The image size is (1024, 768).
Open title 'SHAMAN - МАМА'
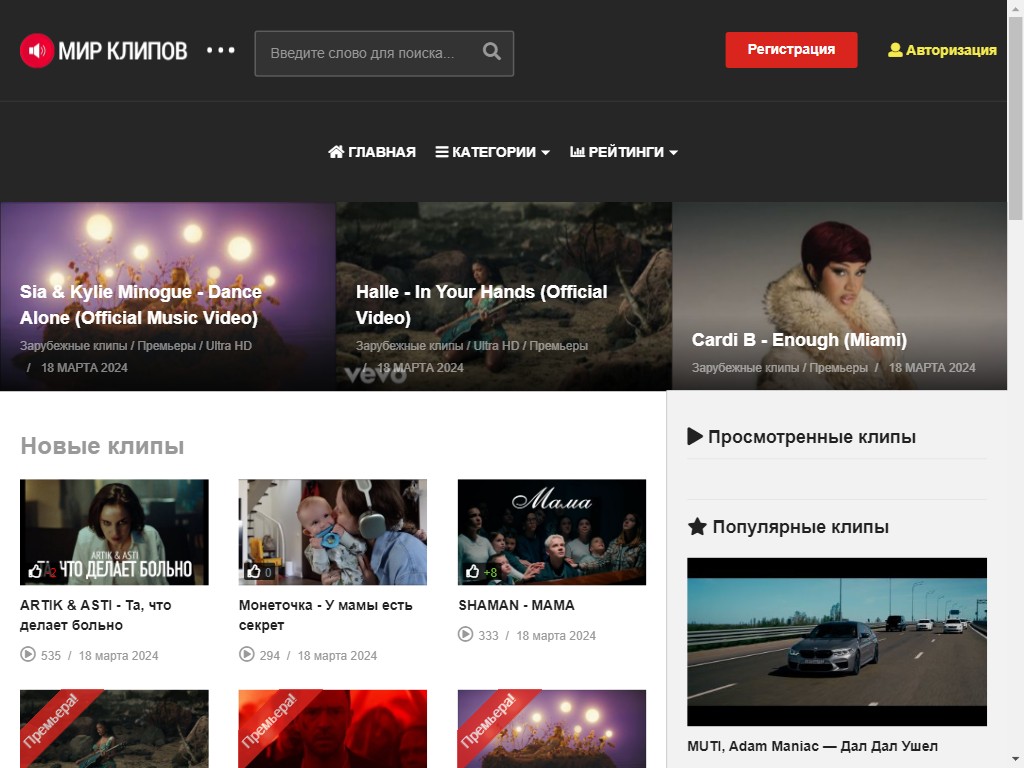517,605
